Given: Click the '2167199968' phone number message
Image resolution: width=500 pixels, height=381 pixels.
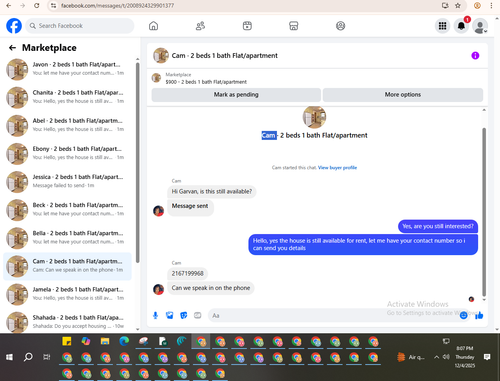Looking at the screenshot, I should (x=187, y=274).
